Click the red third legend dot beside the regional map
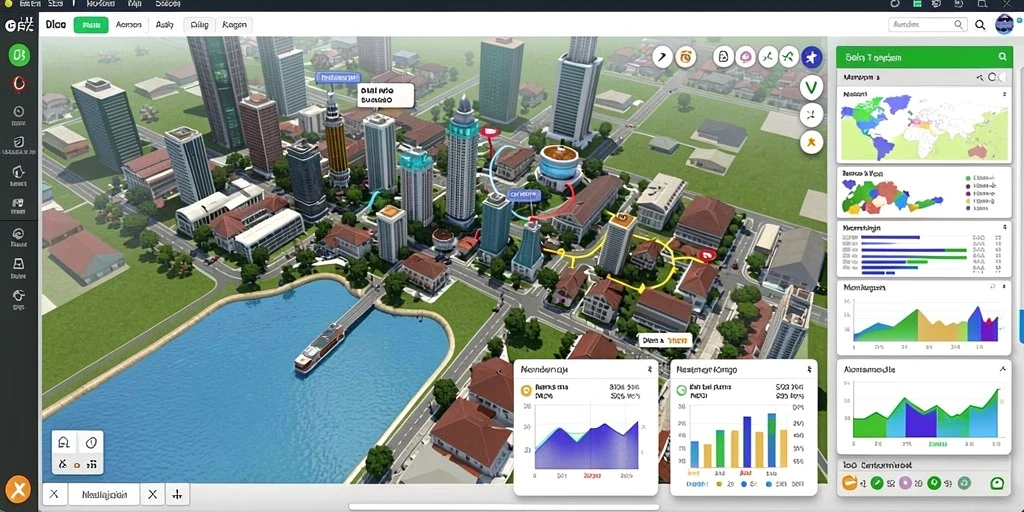1024x512 pixels. tap(967, 194)
